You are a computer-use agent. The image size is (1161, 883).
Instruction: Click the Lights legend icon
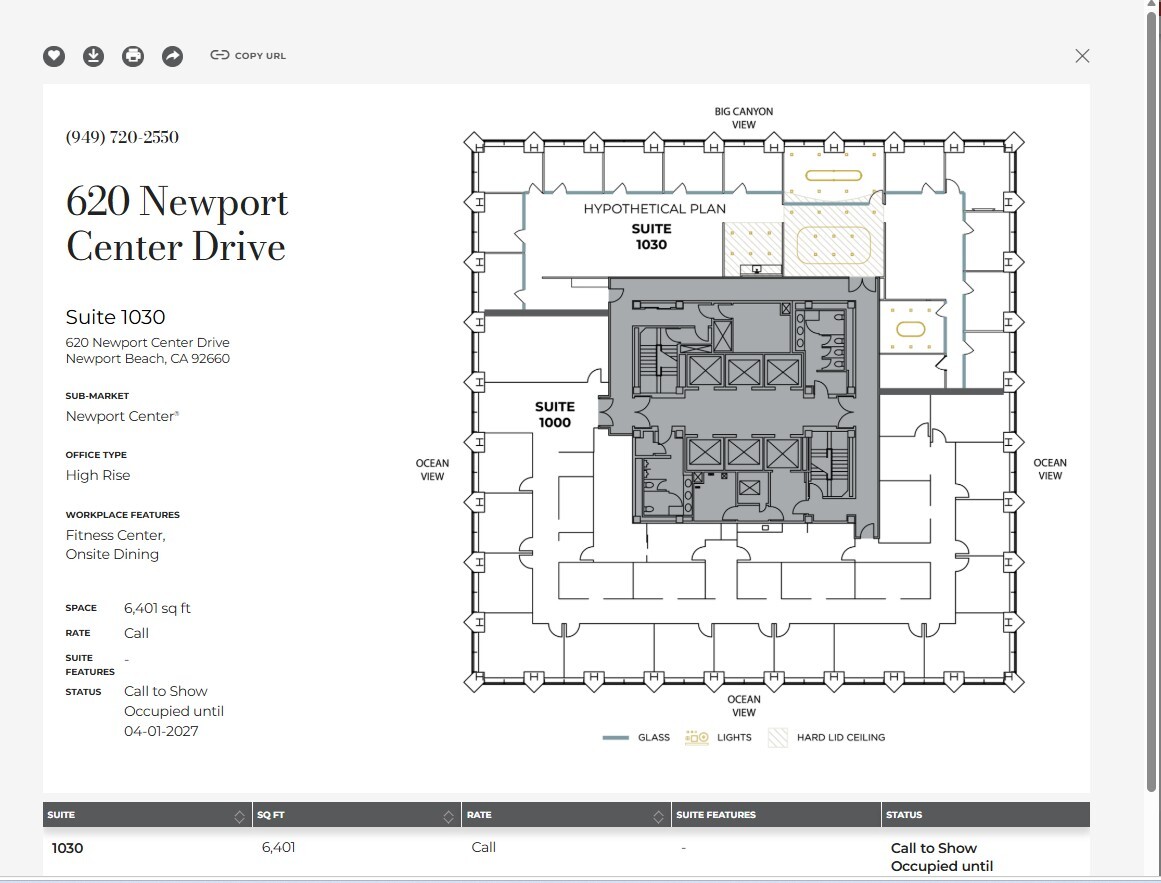(x=697, y=738)
